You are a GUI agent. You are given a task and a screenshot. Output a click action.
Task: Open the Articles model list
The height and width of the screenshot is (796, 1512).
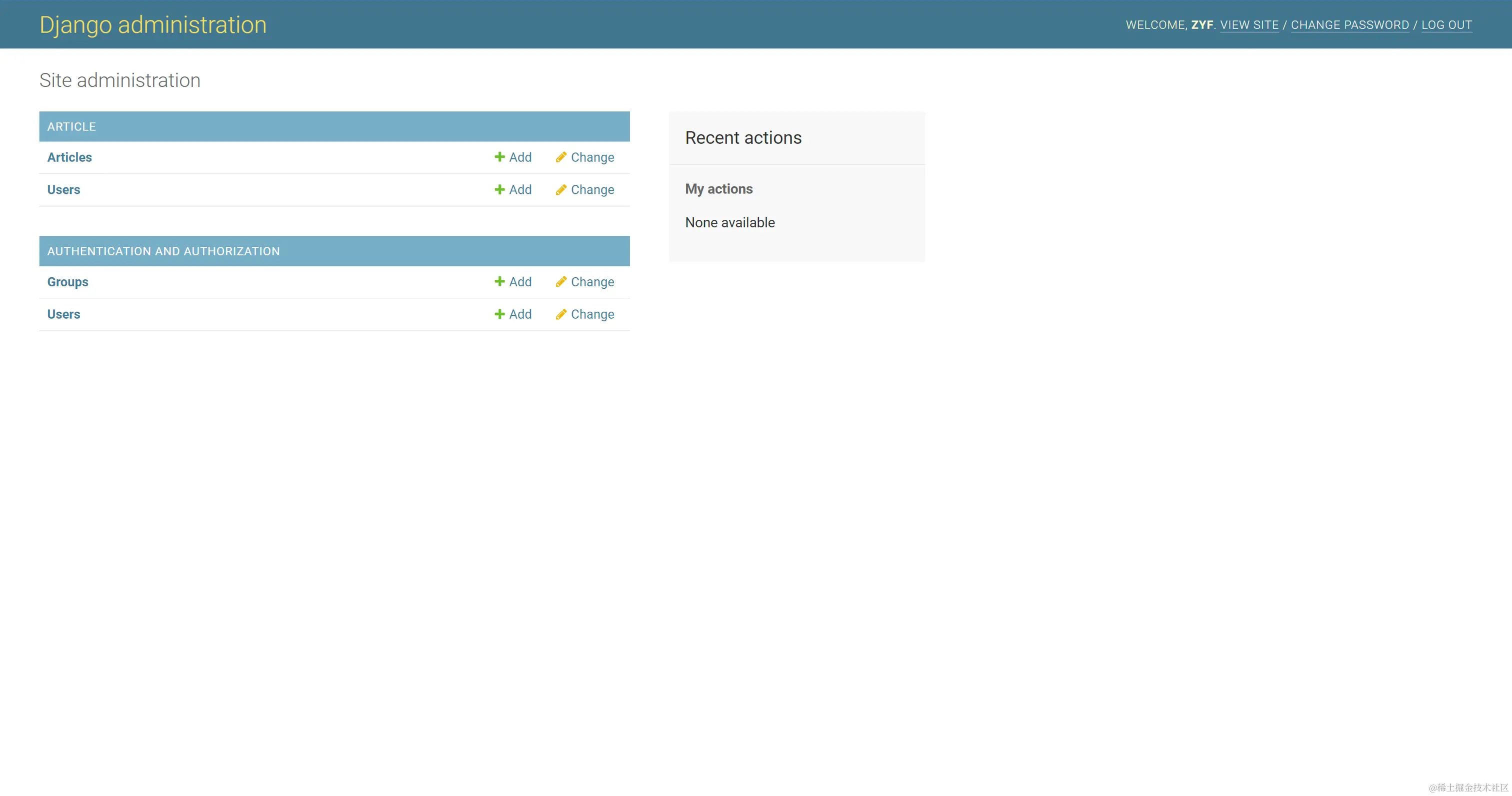tap(69, 157)
